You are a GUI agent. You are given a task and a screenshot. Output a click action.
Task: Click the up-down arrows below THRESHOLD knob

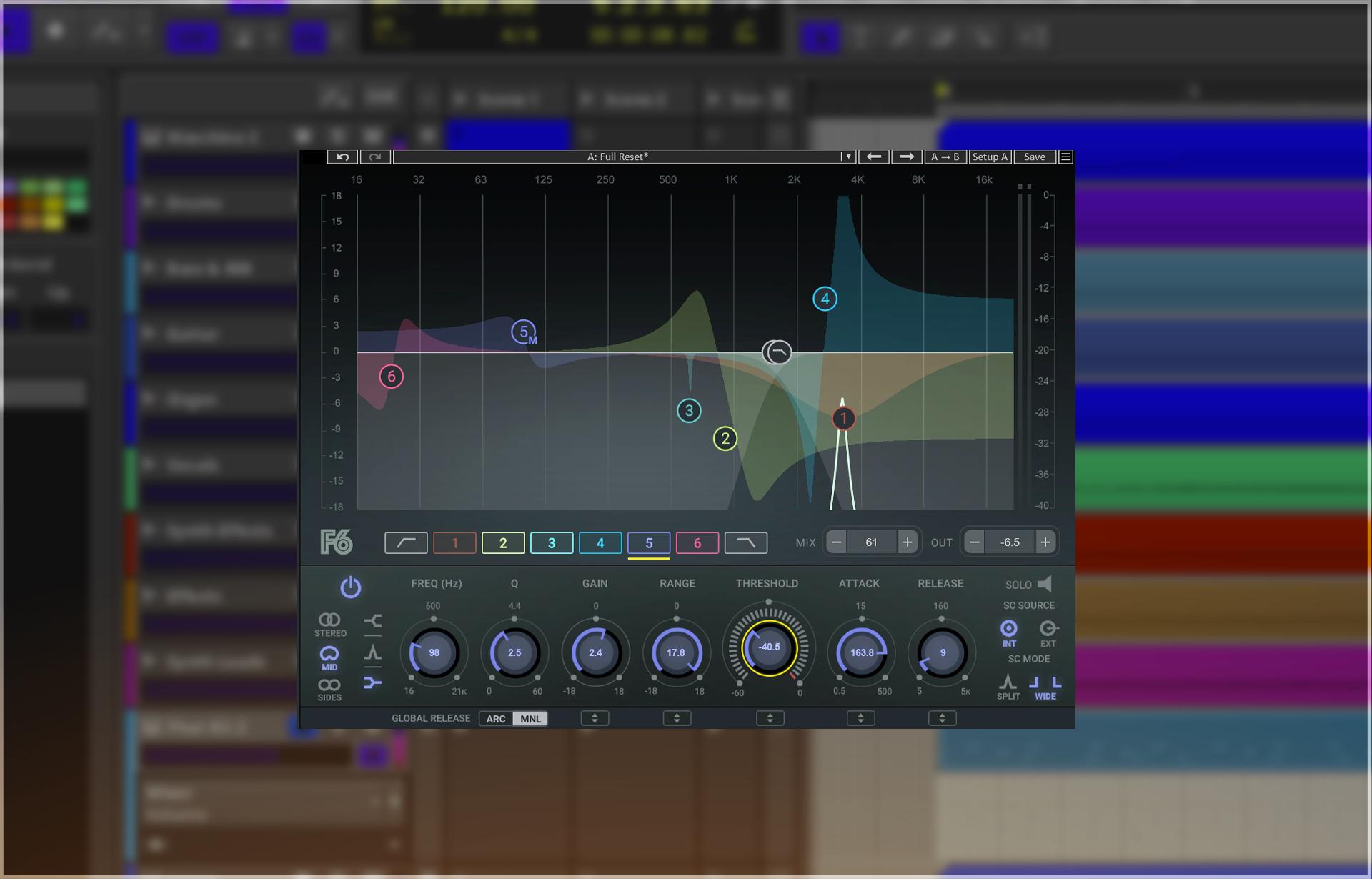click(x=770, y=718)
